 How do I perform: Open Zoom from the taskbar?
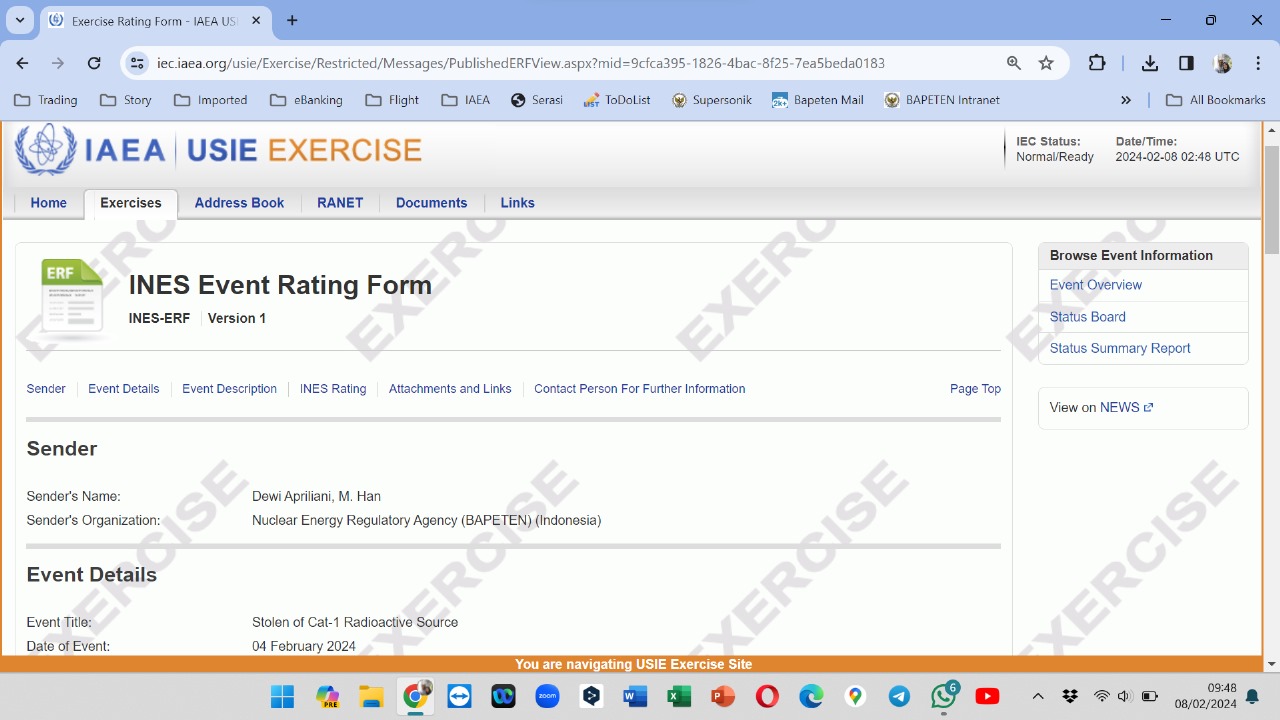(547, 696)
